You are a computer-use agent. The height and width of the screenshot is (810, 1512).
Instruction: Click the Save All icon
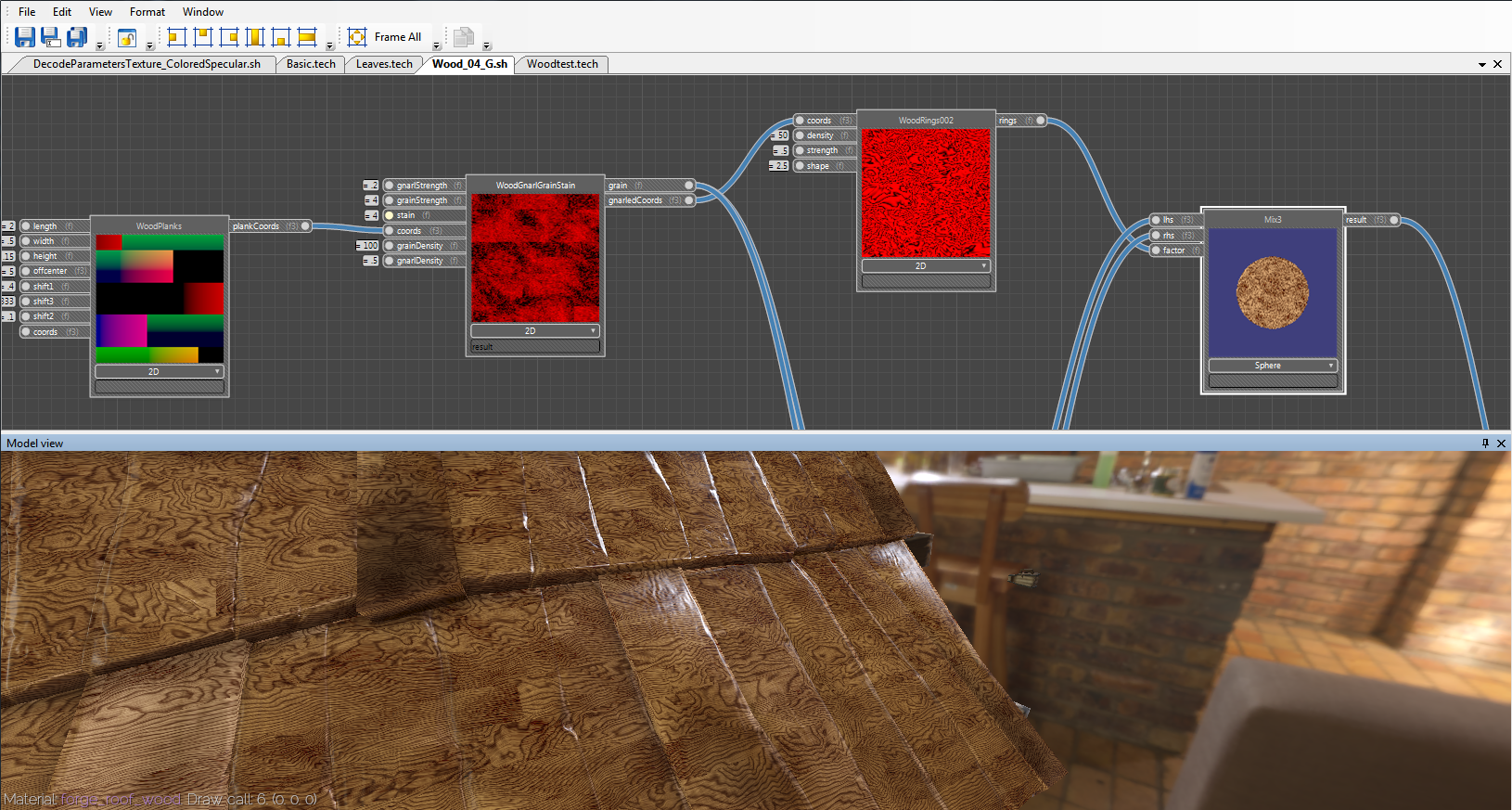77,37
